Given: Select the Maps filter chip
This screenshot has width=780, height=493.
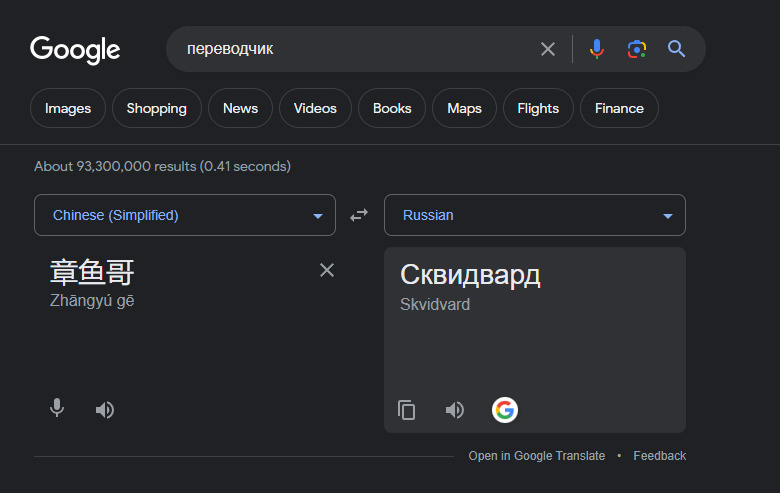Looking at the screenshot, I should tap(464, 108).
